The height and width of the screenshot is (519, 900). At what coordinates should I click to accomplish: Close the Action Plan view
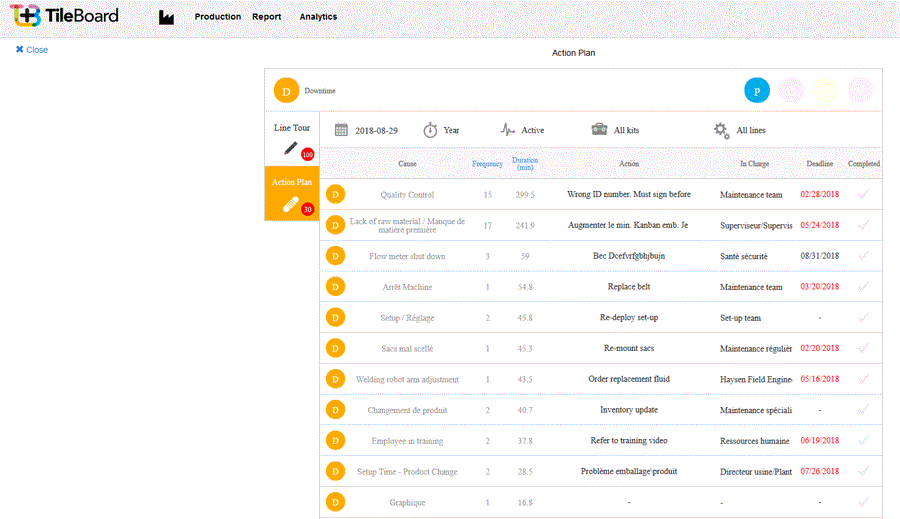pyautogui.click(x=32, y=50)
